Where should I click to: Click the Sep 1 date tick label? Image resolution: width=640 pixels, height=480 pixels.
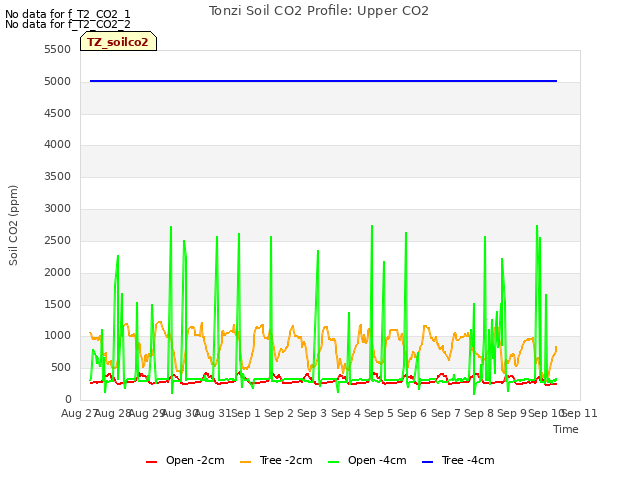pyautogui.click(x=246, y=413)
